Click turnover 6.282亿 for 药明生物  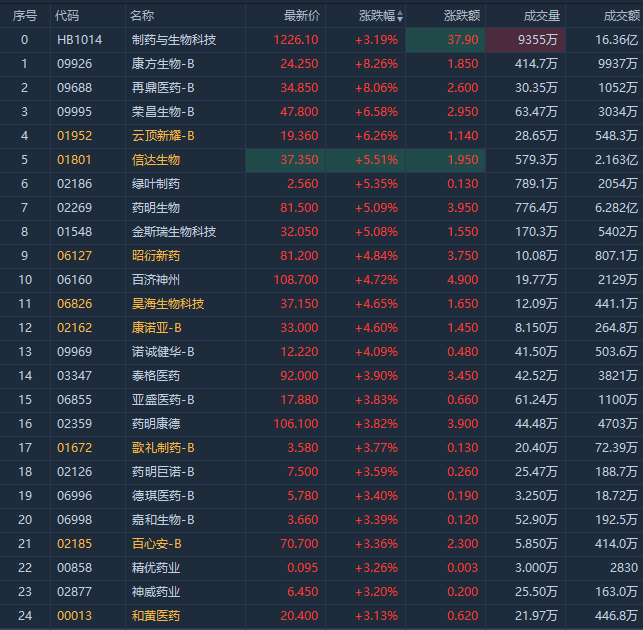(x=617, y=208)
